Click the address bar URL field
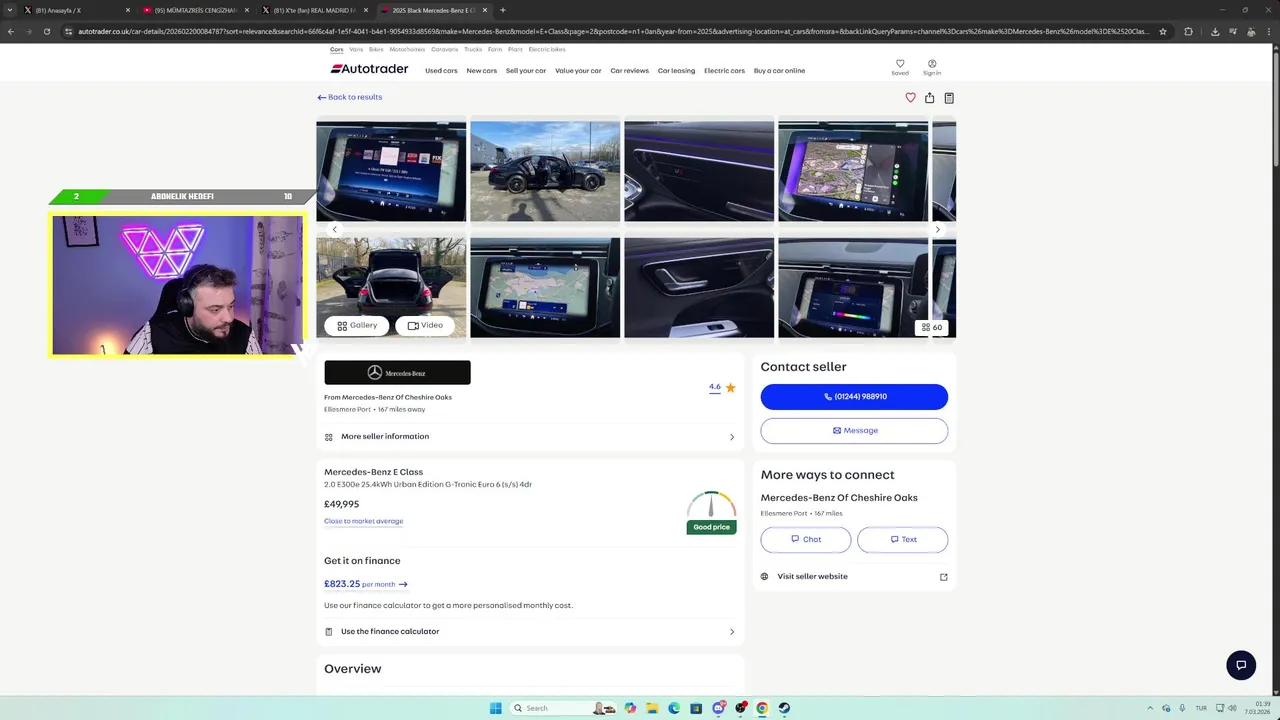 click(x=610, y=31)
